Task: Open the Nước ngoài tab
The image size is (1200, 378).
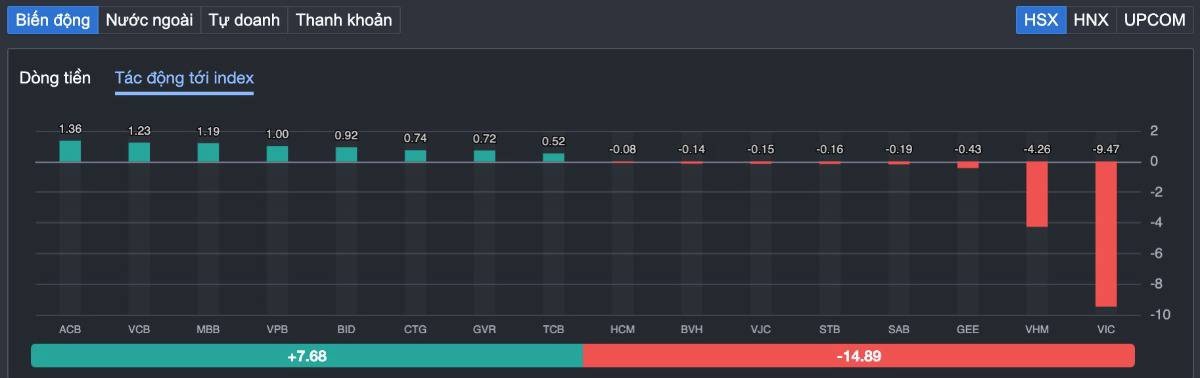Action: point(149,20)
